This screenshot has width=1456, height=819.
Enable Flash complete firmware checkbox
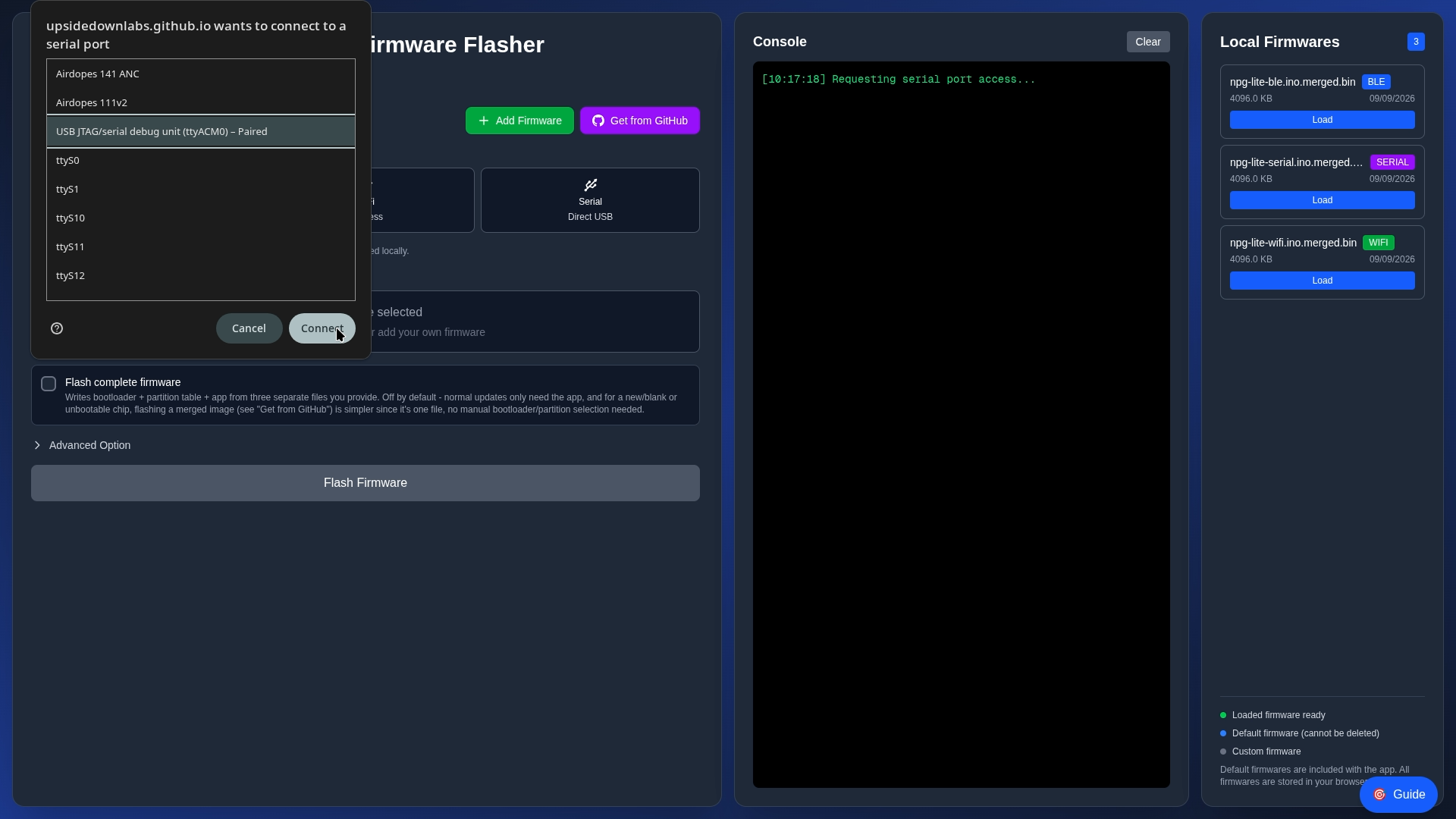coord(49,384)
